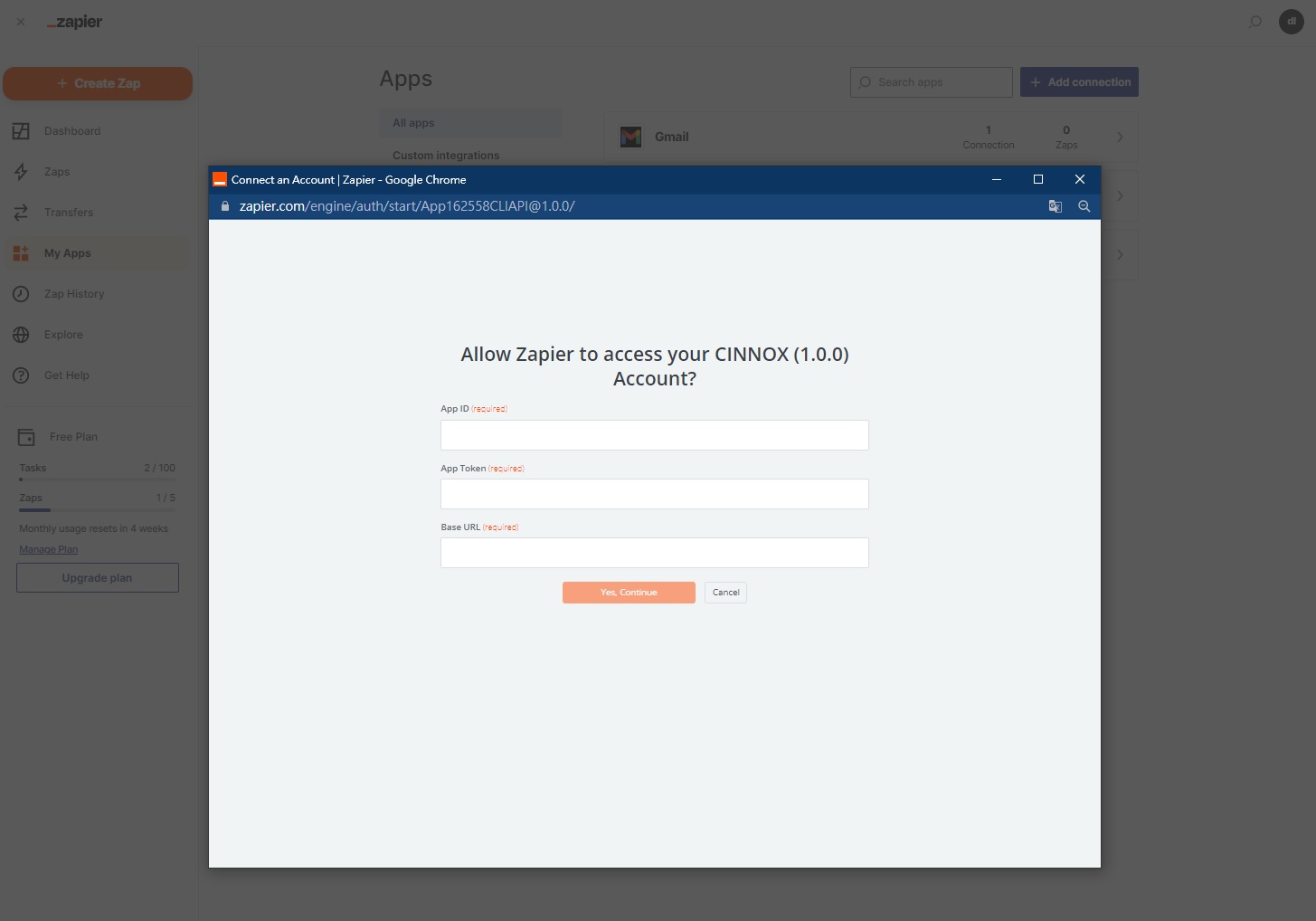Image resolution: width=1316 pixels, height=921 pixels.
Task: Go to Zaps in the sidebar
Action: [x=57, y=172]
